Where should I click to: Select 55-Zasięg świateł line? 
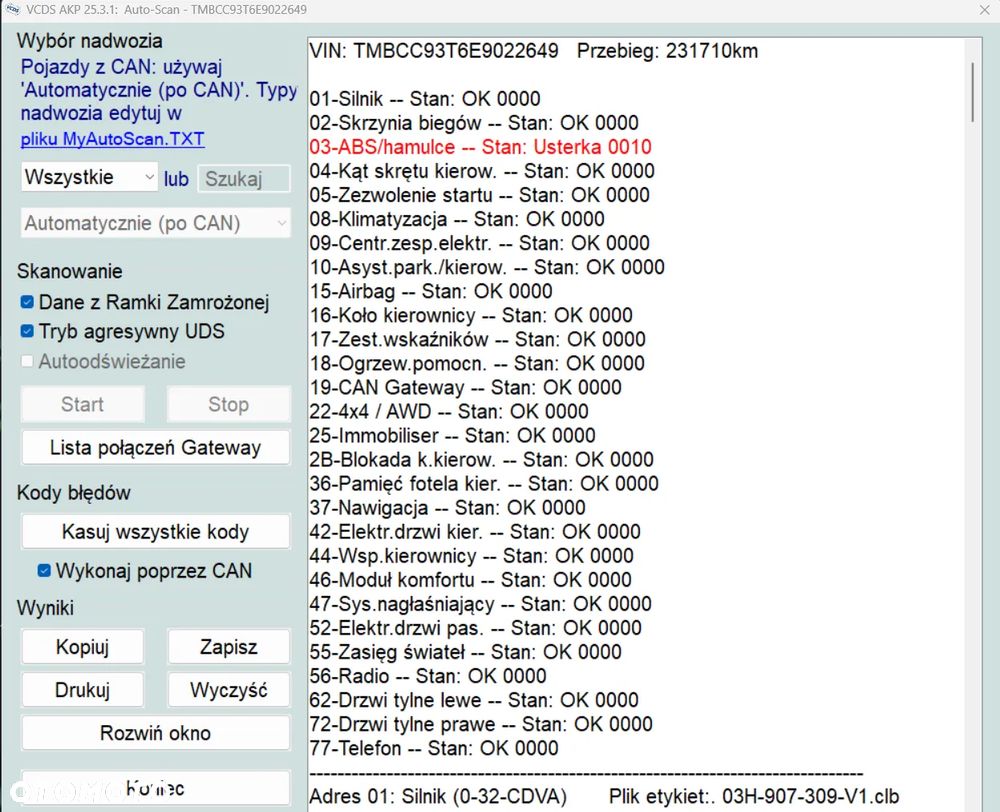click(x=466, y=653)
